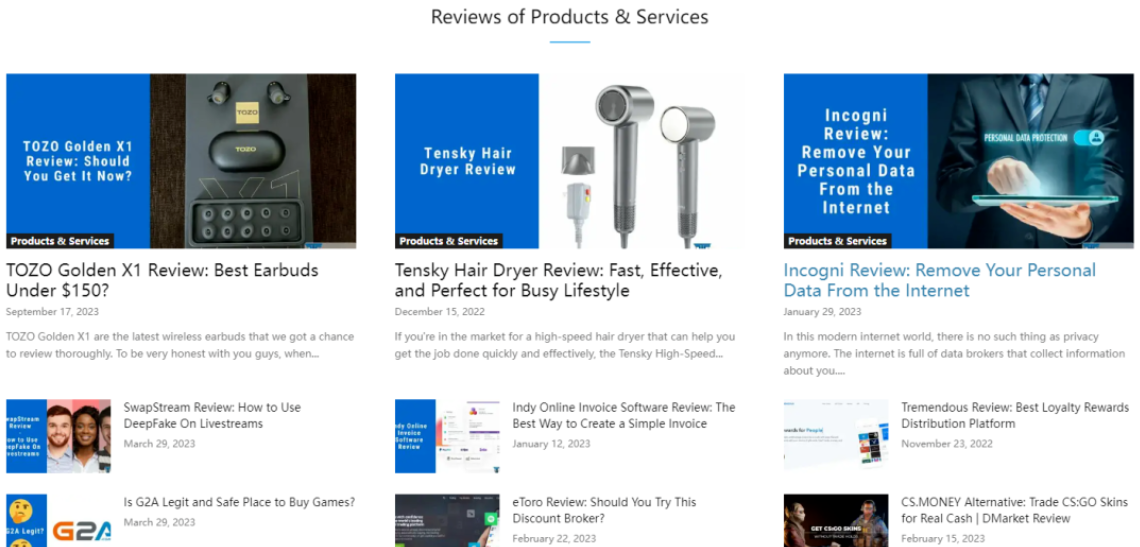Open the Incogni Review featured image
The width and height of the screenshot is (1140, 547).
click(958, 161)
